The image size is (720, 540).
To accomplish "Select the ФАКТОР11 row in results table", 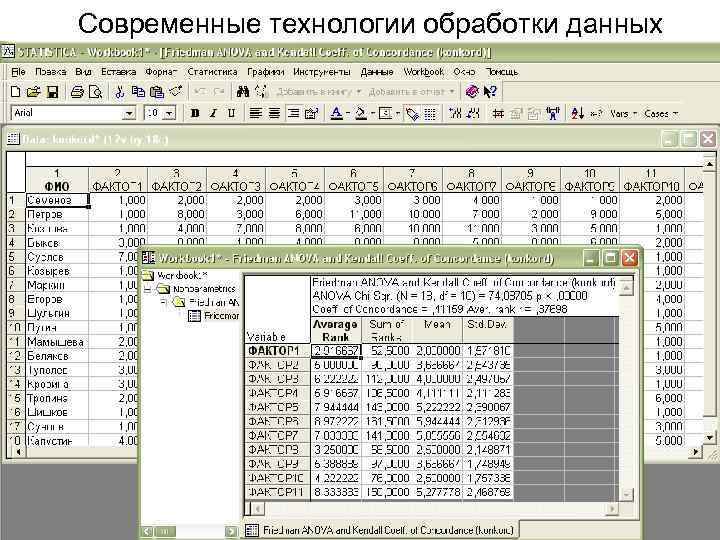I will 276,492.
